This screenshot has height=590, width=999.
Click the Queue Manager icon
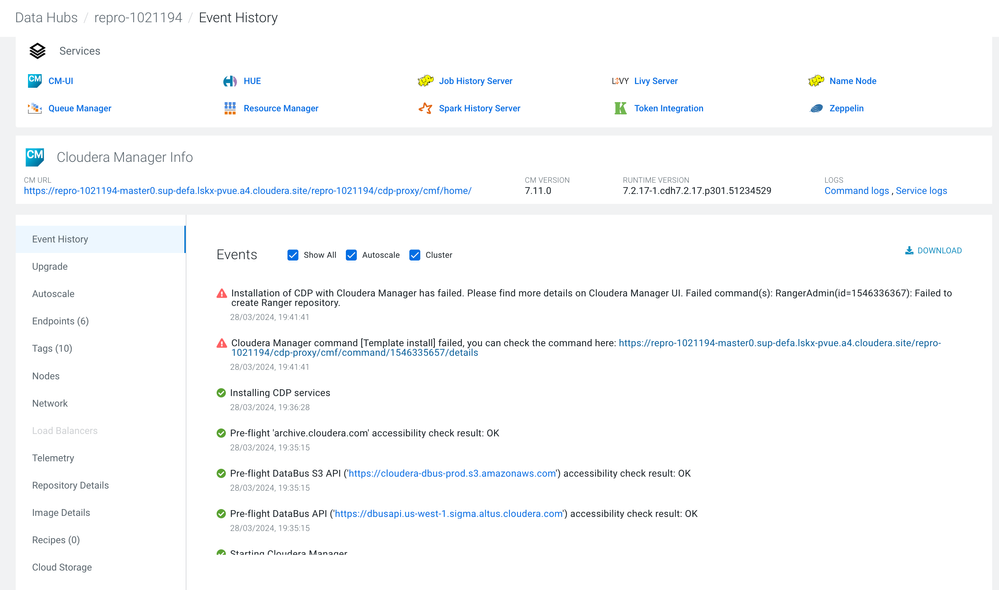[34, 108]
